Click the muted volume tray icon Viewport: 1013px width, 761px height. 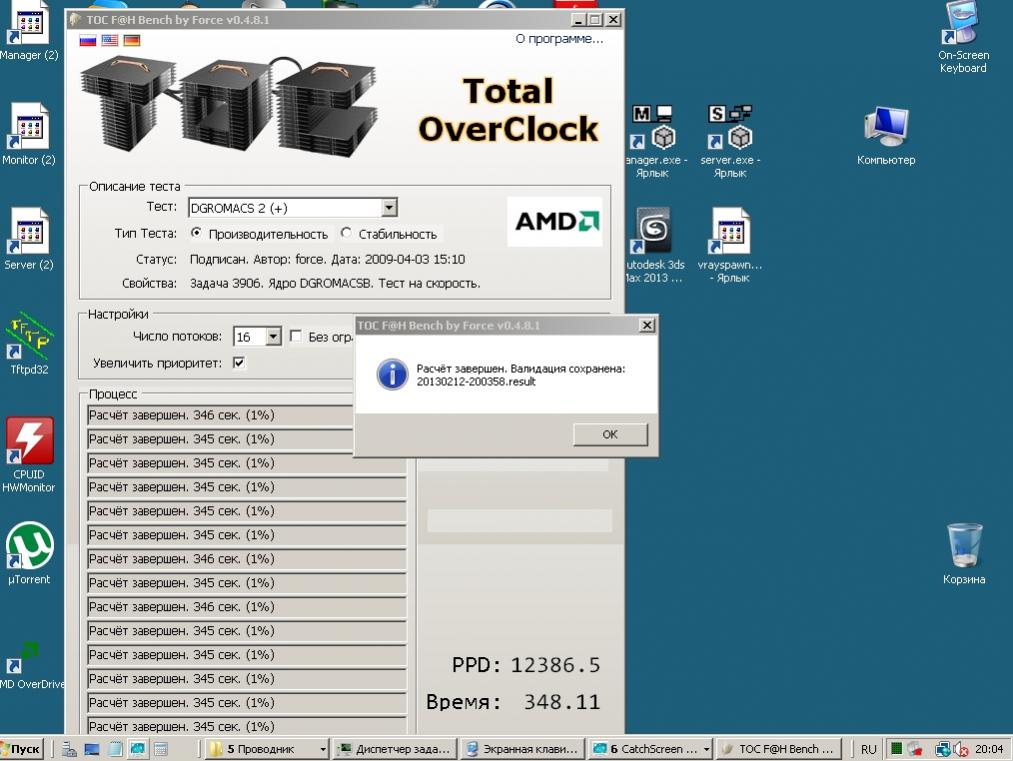click(960, 749)
